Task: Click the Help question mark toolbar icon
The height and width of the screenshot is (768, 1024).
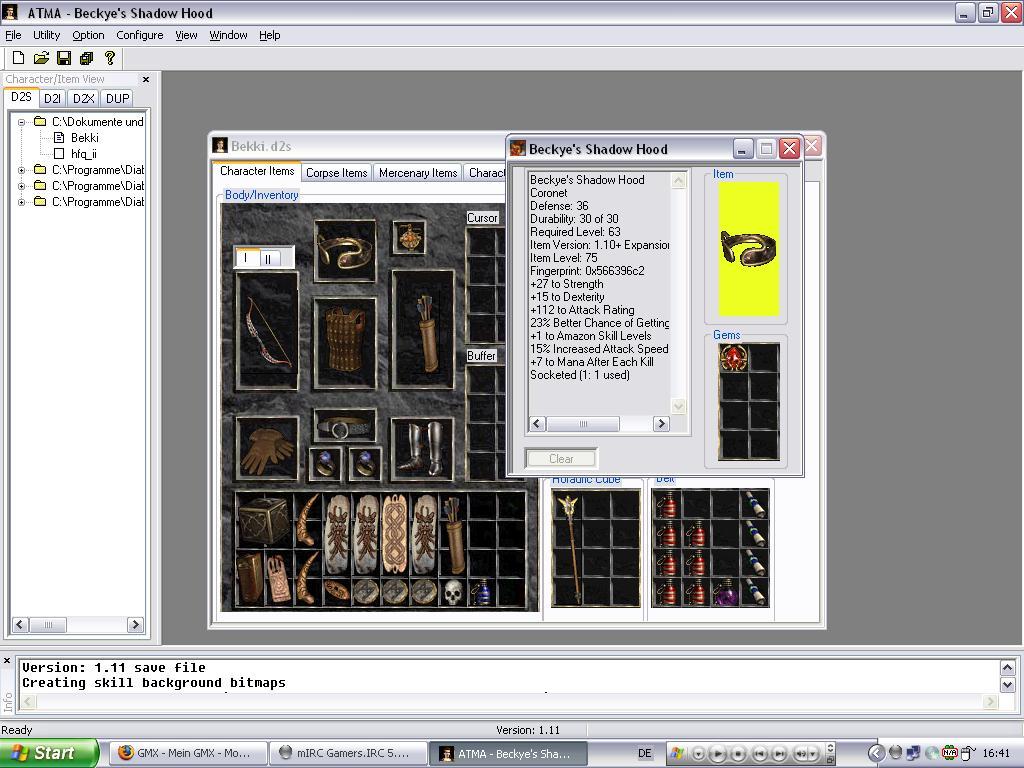Action: pyautogui.click(x=110, y=58)
